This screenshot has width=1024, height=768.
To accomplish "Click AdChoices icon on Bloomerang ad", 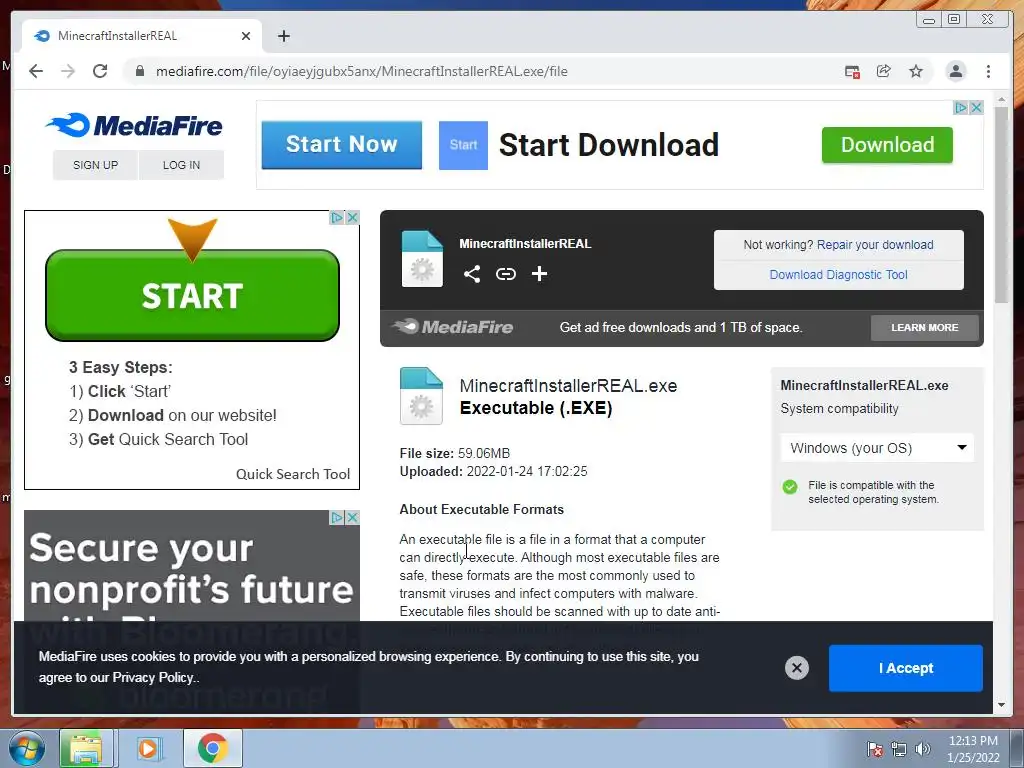I will tap(336, 517).
